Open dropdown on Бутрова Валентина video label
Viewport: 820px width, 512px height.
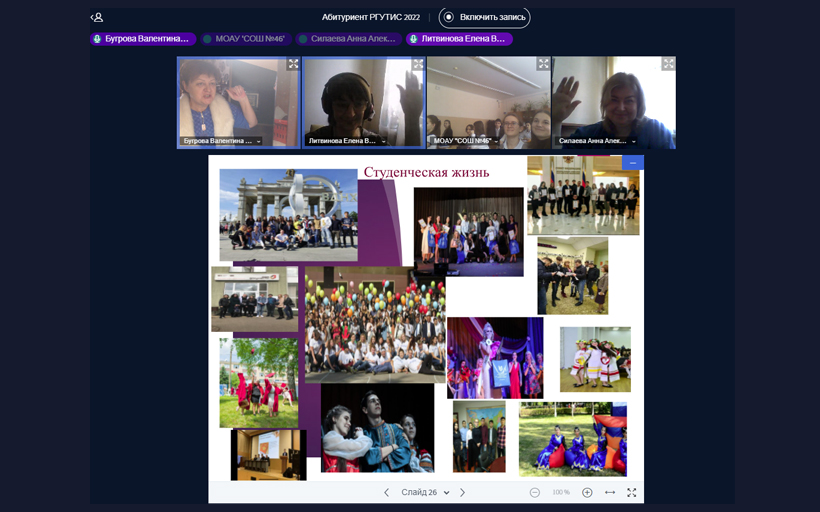[x=258, y=141]
